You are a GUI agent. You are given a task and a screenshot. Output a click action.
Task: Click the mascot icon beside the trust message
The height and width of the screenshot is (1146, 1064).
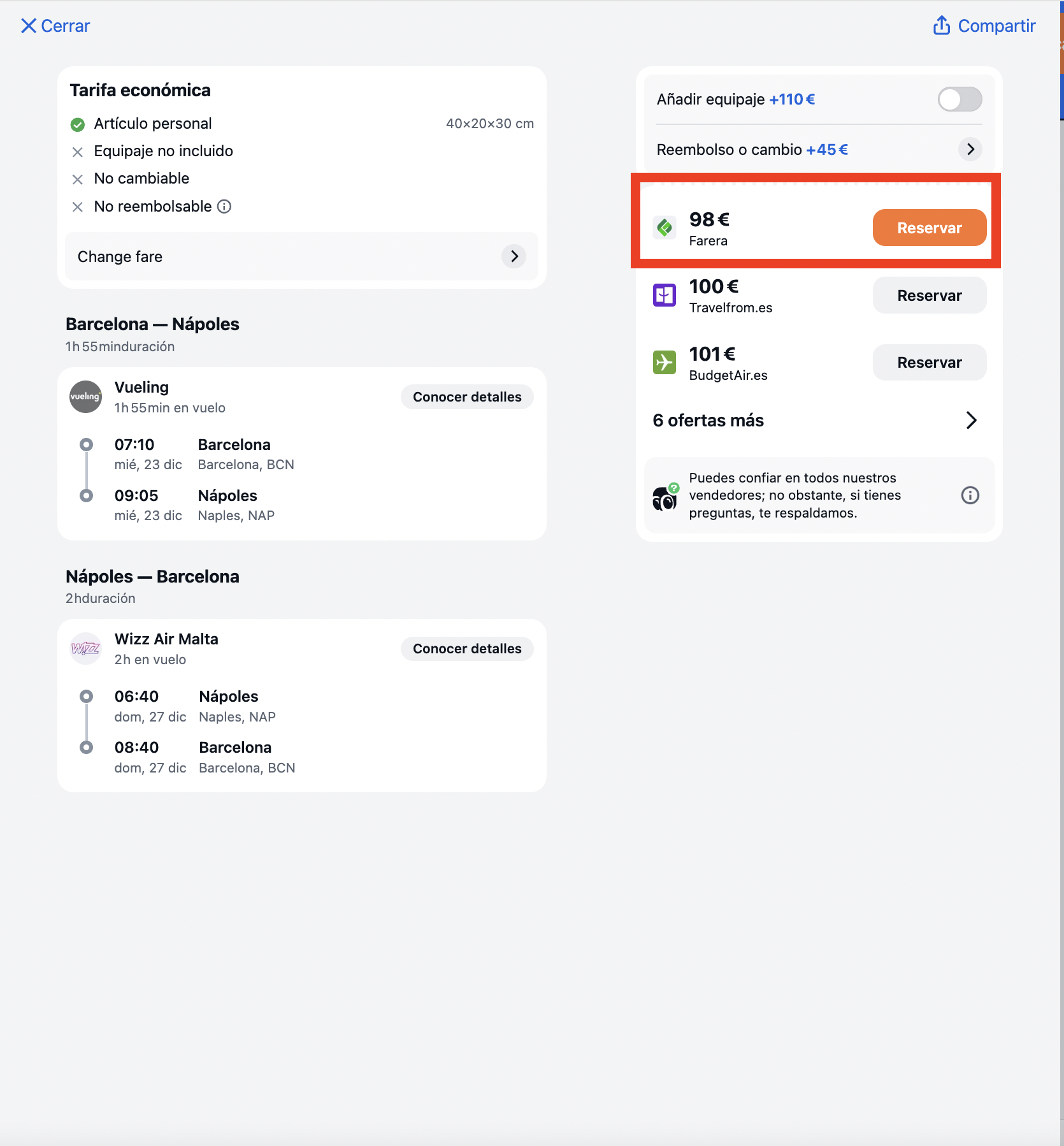click(666, 497)
